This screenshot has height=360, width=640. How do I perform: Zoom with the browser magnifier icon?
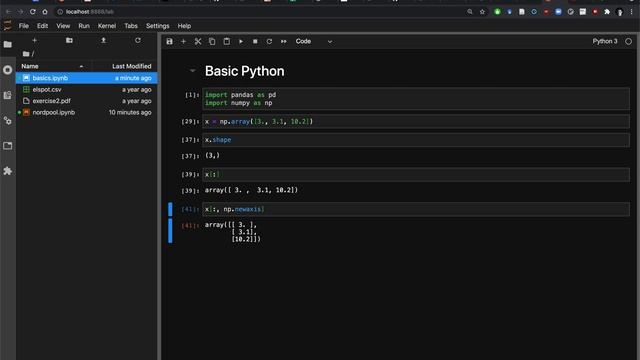470,12
